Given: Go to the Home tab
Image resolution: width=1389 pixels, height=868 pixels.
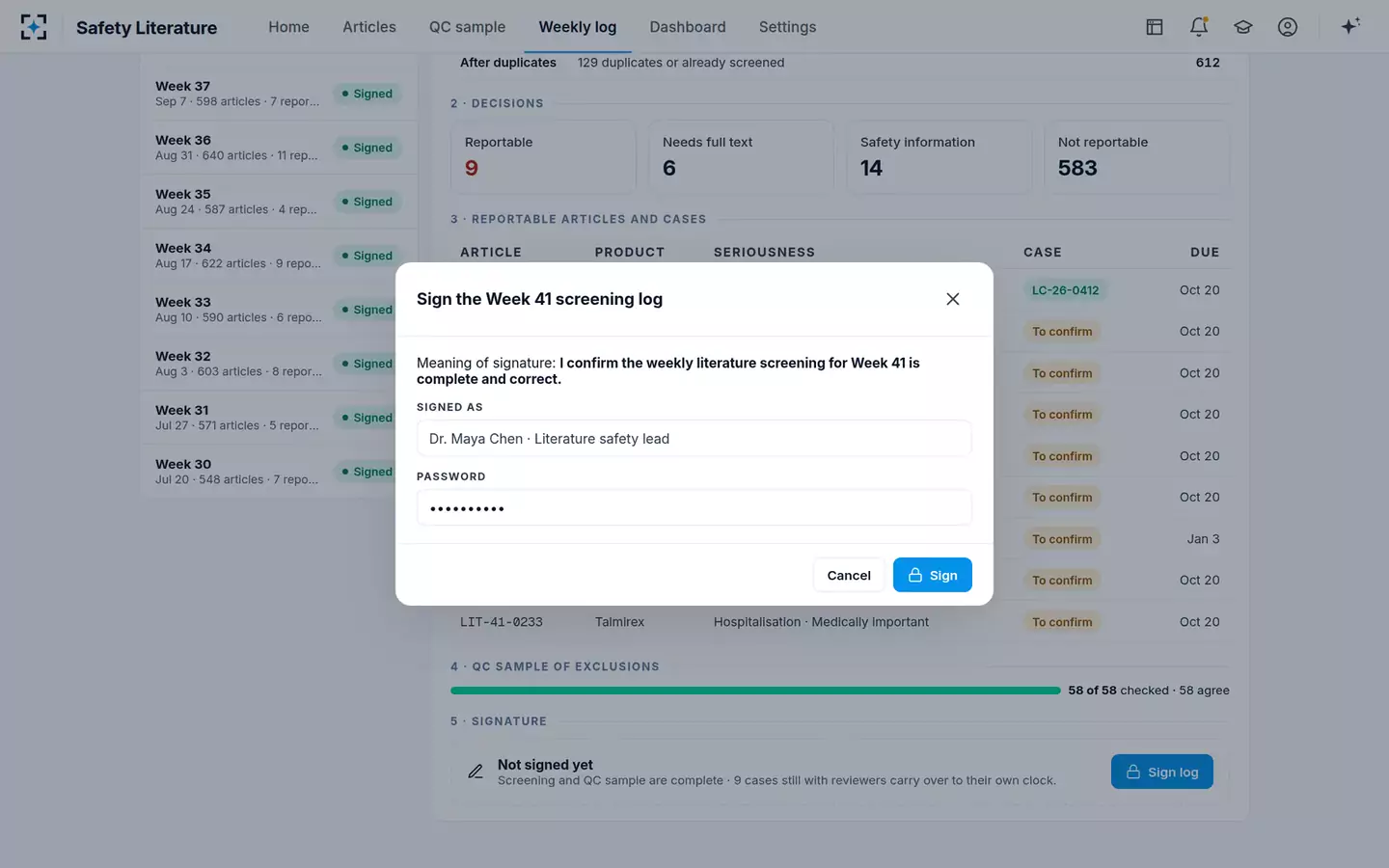Looking at the screenshot, I should tap(288, 27).
